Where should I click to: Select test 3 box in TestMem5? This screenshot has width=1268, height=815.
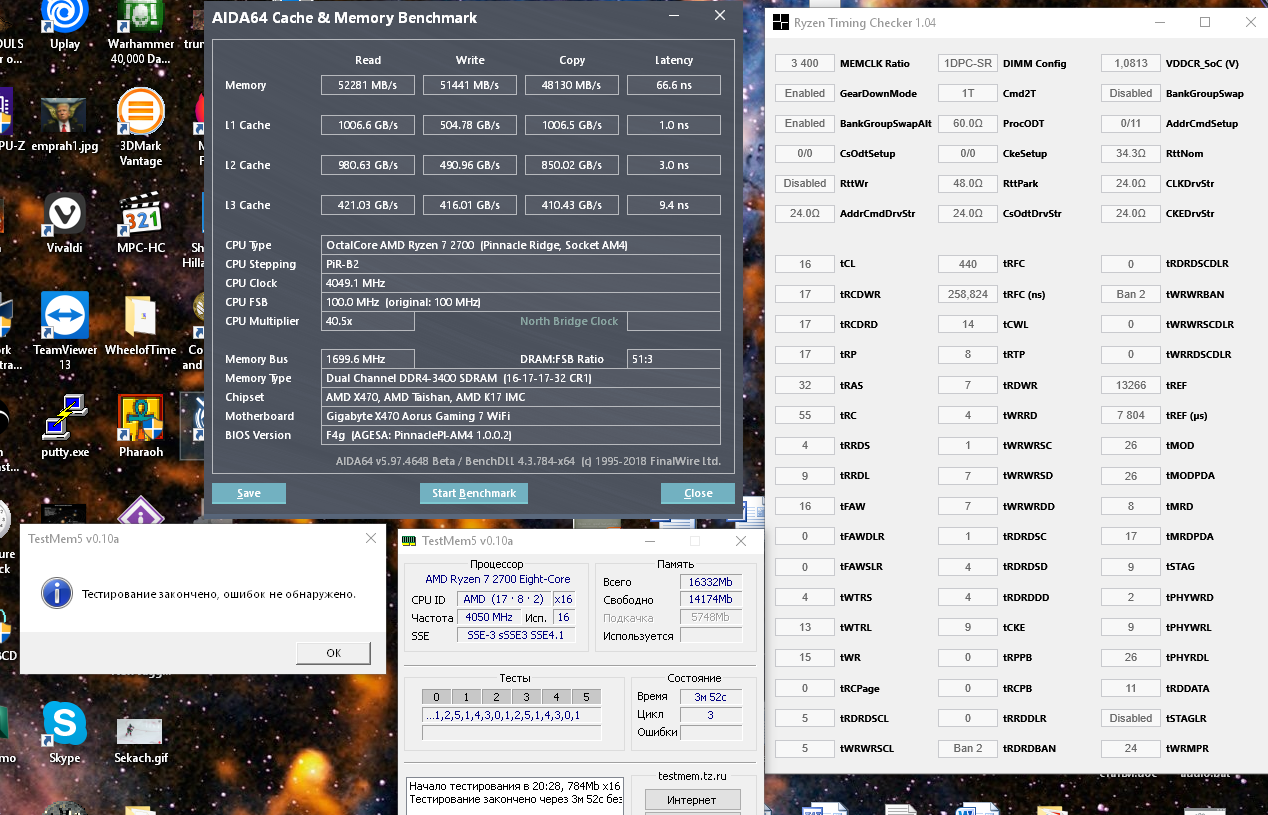click(x=526, y=697)
